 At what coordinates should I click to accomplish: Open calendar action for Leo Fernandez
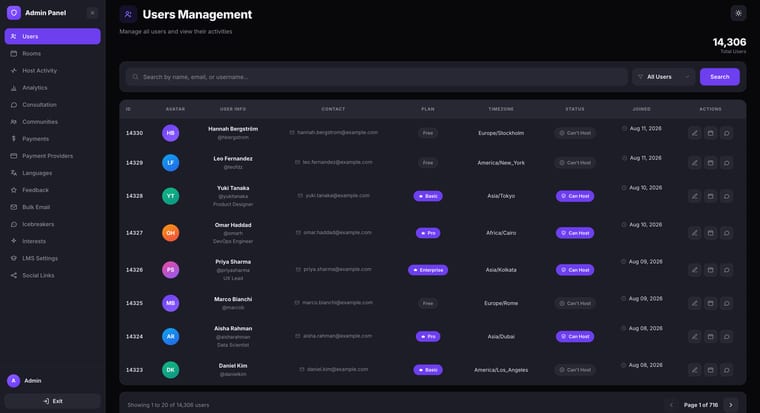(711, 163)
